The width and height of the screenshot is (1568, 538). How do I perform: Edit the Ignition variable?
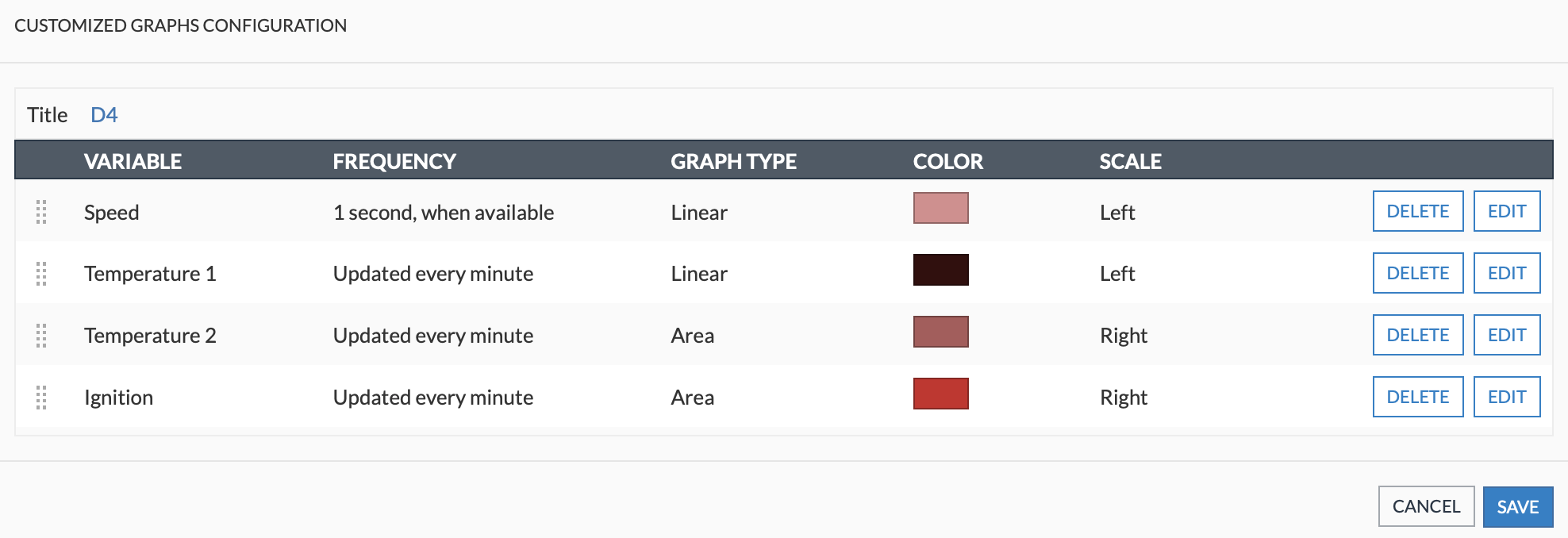coord(1506,397)
